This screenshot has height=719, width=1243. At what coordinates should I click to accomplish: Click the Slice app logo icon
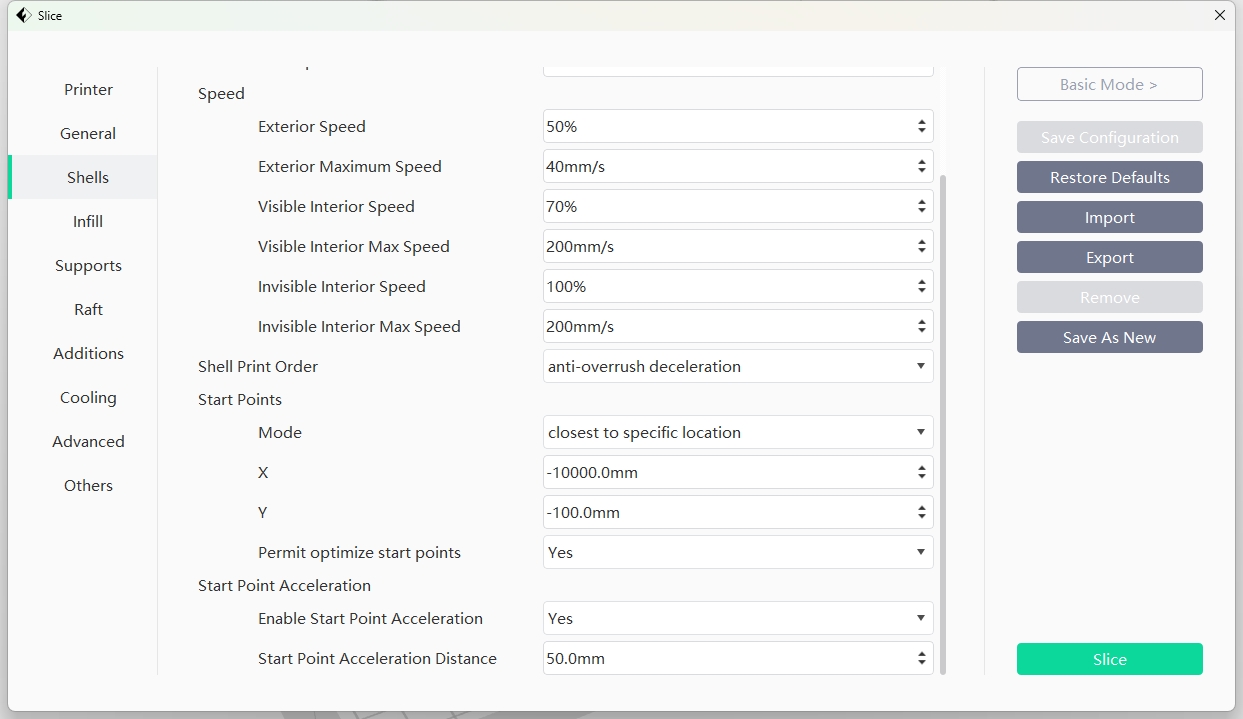(x=23, y=15)
